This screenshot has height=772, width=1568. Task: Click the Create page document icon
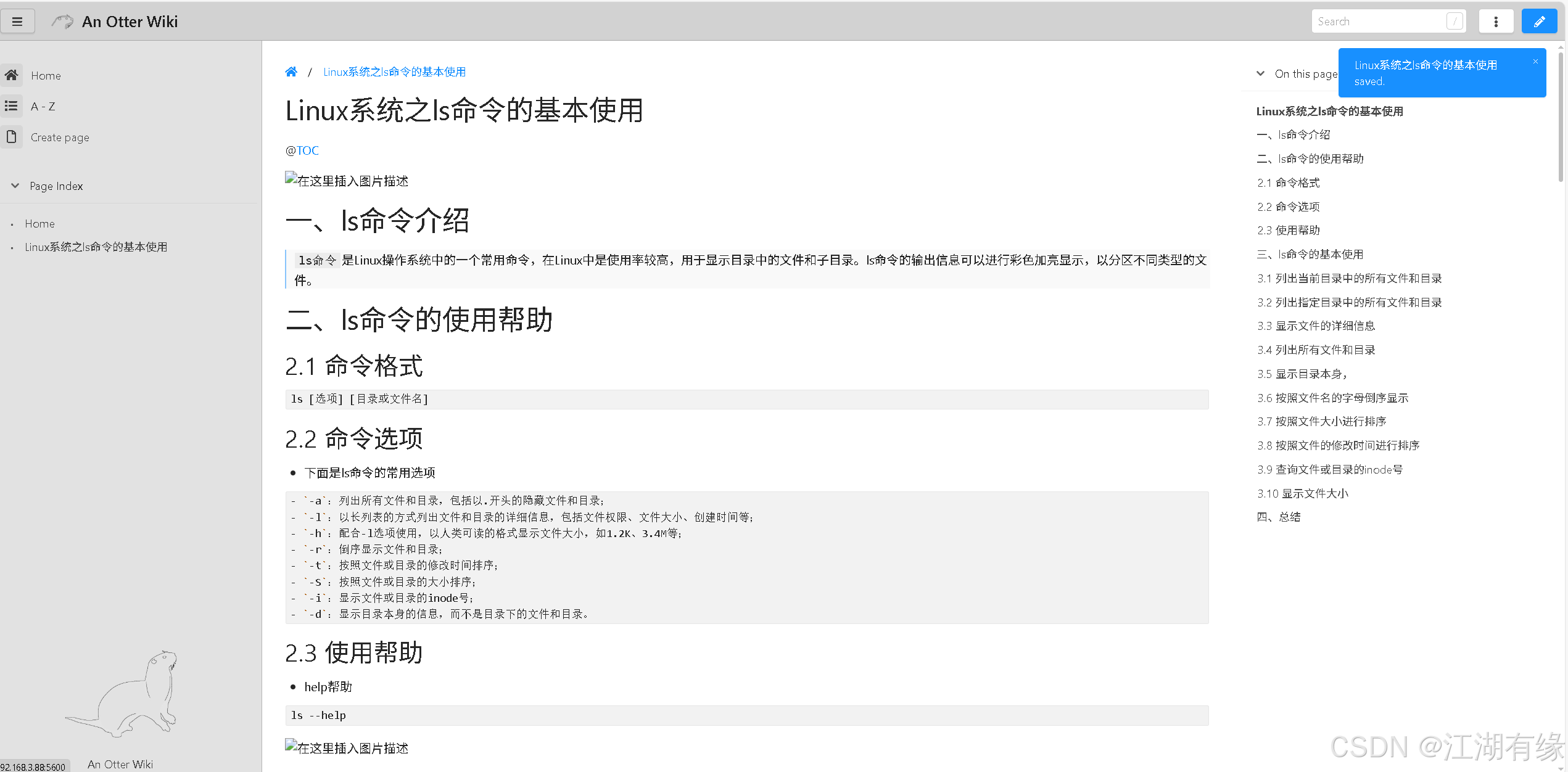[12, 136]
